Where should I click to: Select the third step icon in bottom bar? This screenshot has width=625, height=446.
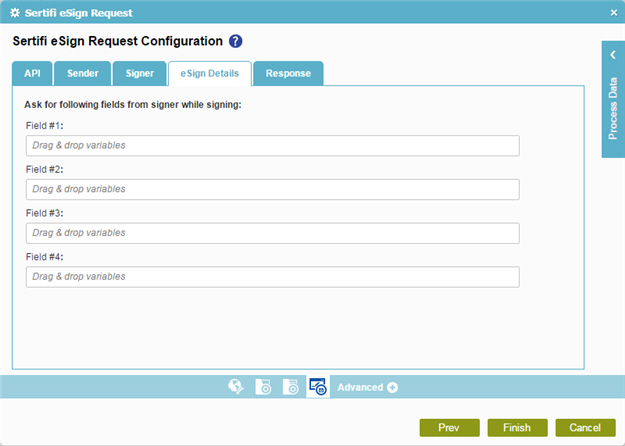point(290,387)
